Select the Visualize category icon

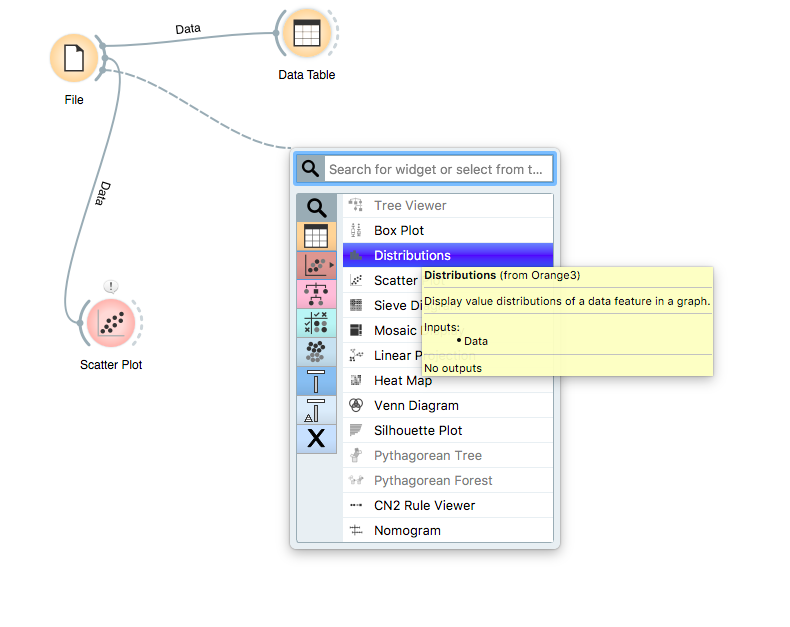(x=316, y=266)
